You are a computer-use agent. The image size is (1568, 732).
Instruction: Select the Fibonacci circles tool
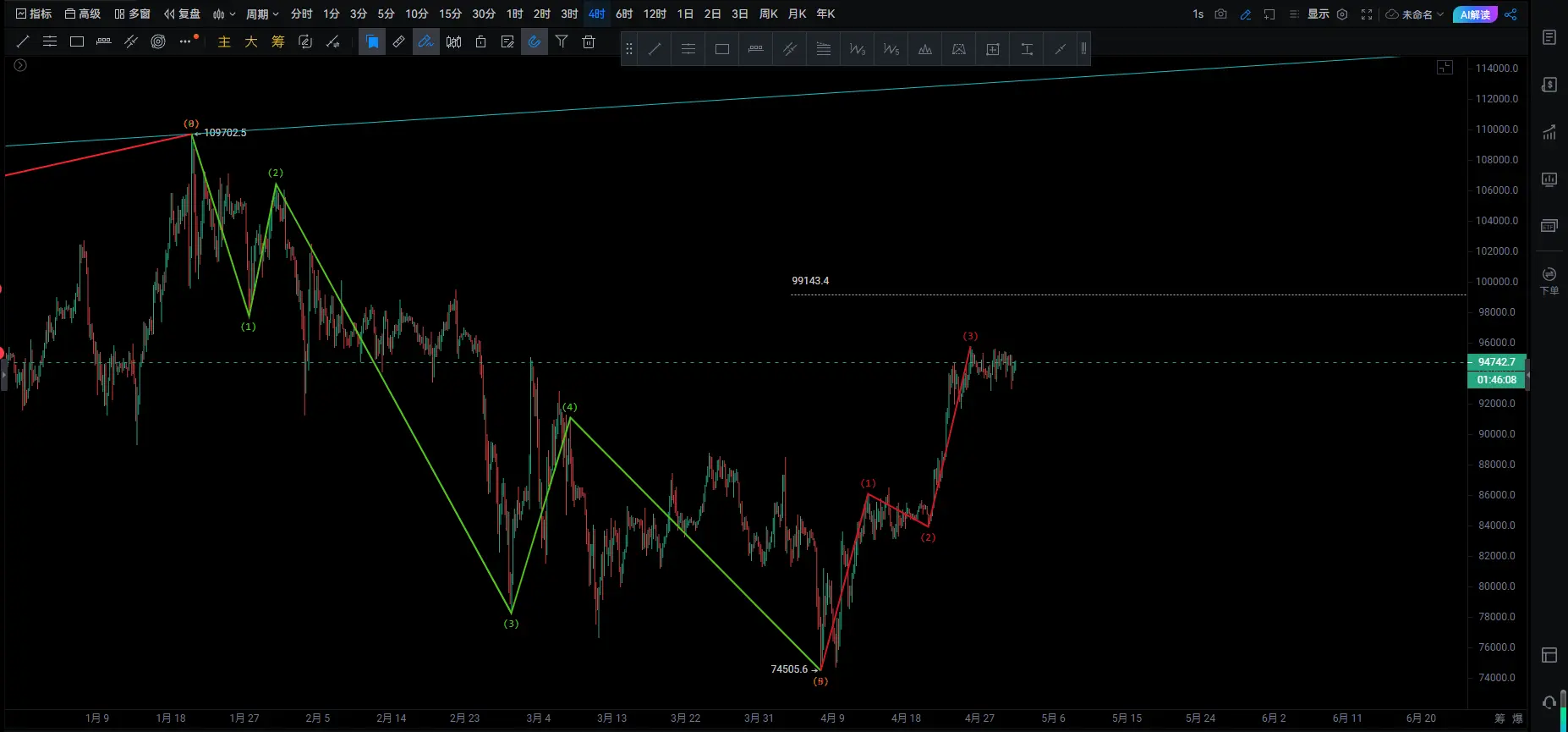(158, 41)
